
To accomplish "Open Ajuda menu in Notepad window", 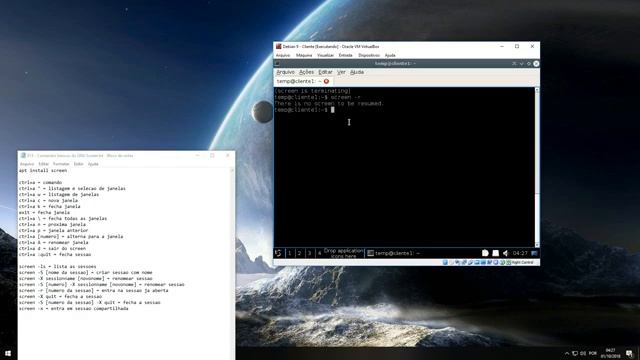I will tap(93, 164).
